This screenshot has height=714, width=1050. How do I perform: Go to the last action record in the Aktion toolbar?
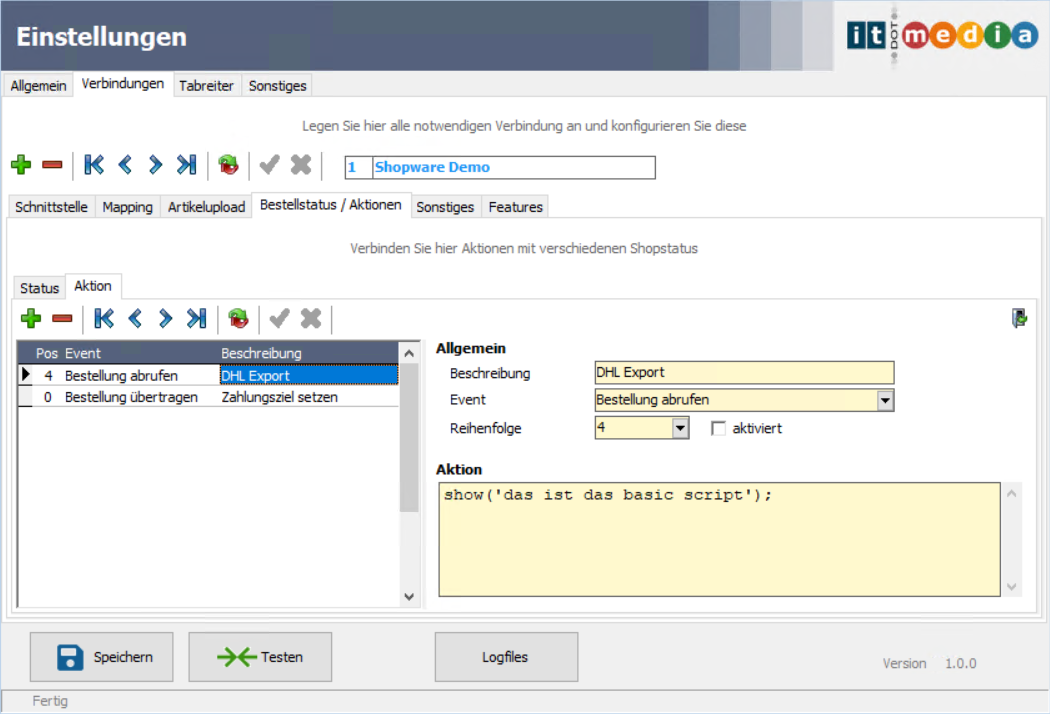click(x=196, y=319)
